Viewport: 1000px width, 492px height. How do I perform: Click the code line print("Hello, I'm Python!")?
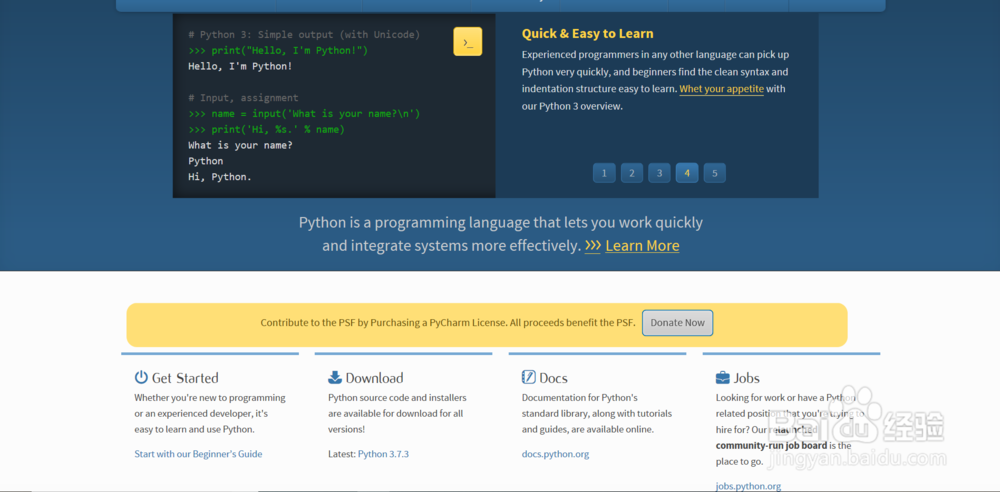(x=278, y=50)
